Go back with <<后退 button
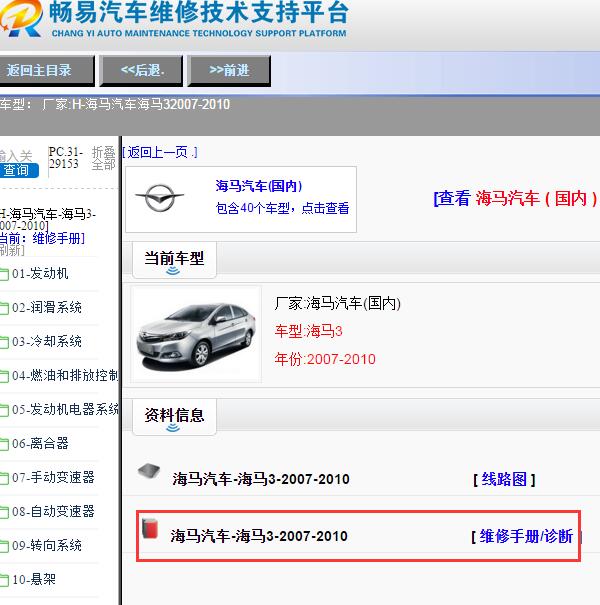This screenshot has width=600, height=605. click(142, 71)
